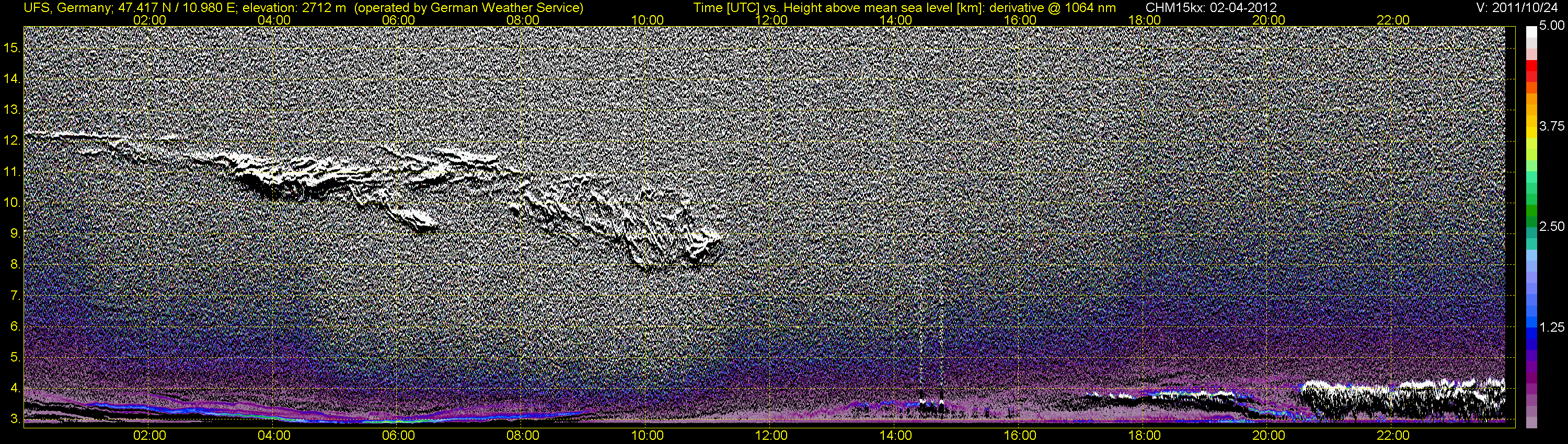1568x444 pixels.
Task: Click the 3.75 value on the colorbar
Action: pos(1552,126)
